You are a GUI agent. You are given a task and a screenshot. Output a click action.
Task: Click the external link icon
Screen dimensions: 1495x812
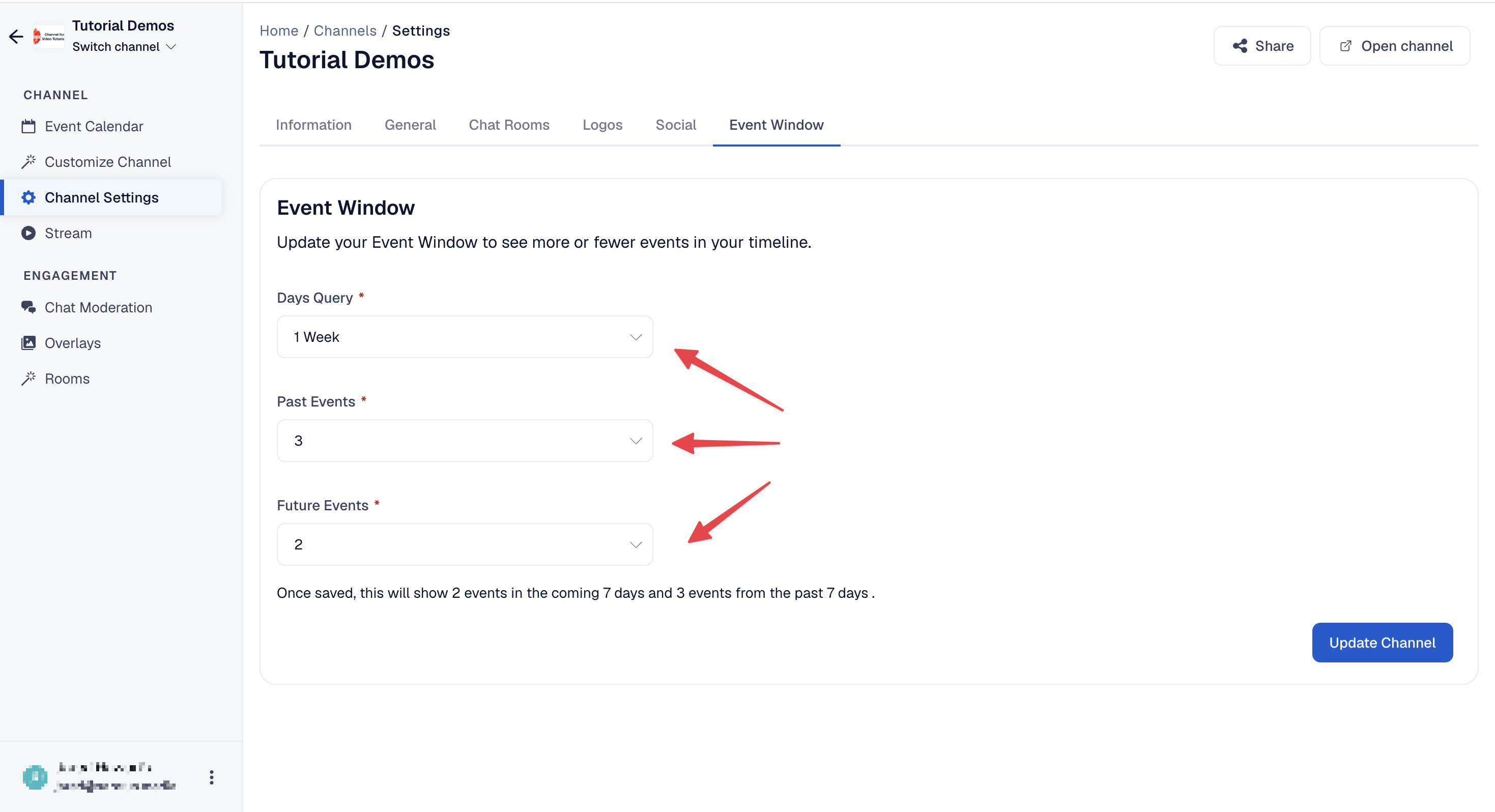[x=1345, y=46]
